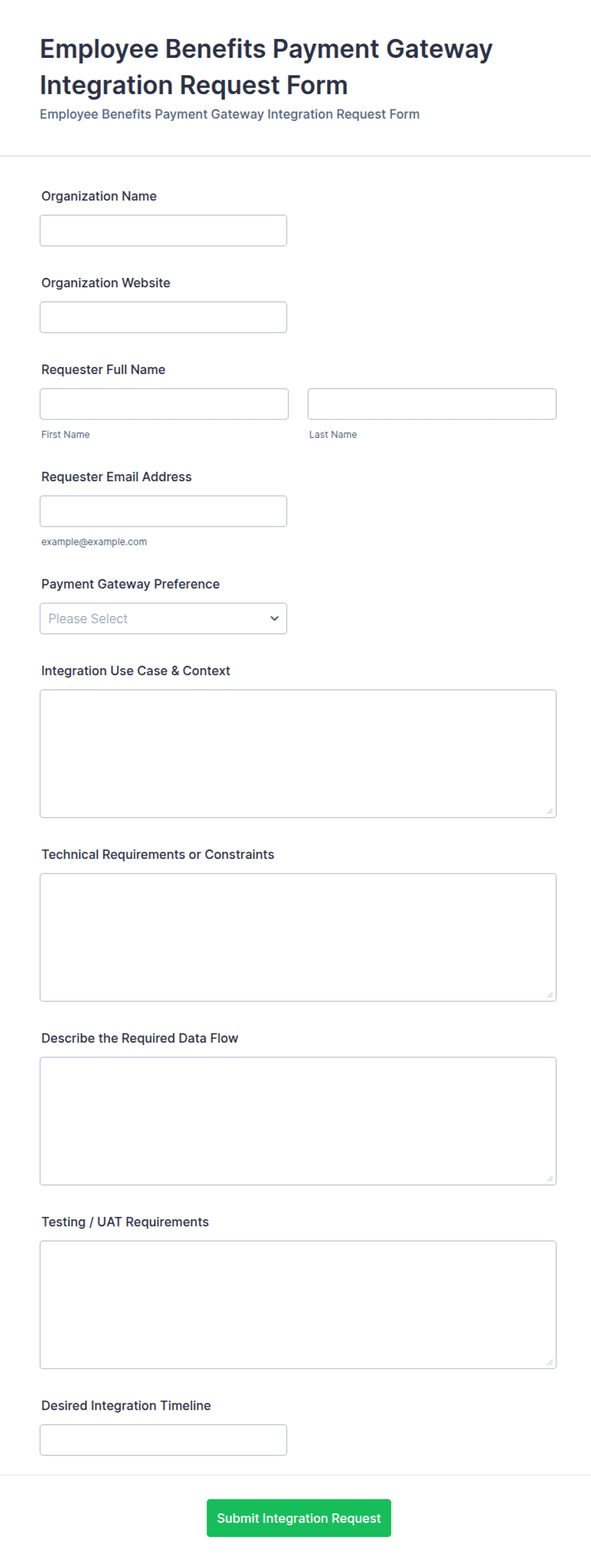Click resize grip on Testing / UAT textarea
This screenshot has width=591, height=1568.
(x=550, y=1362)
